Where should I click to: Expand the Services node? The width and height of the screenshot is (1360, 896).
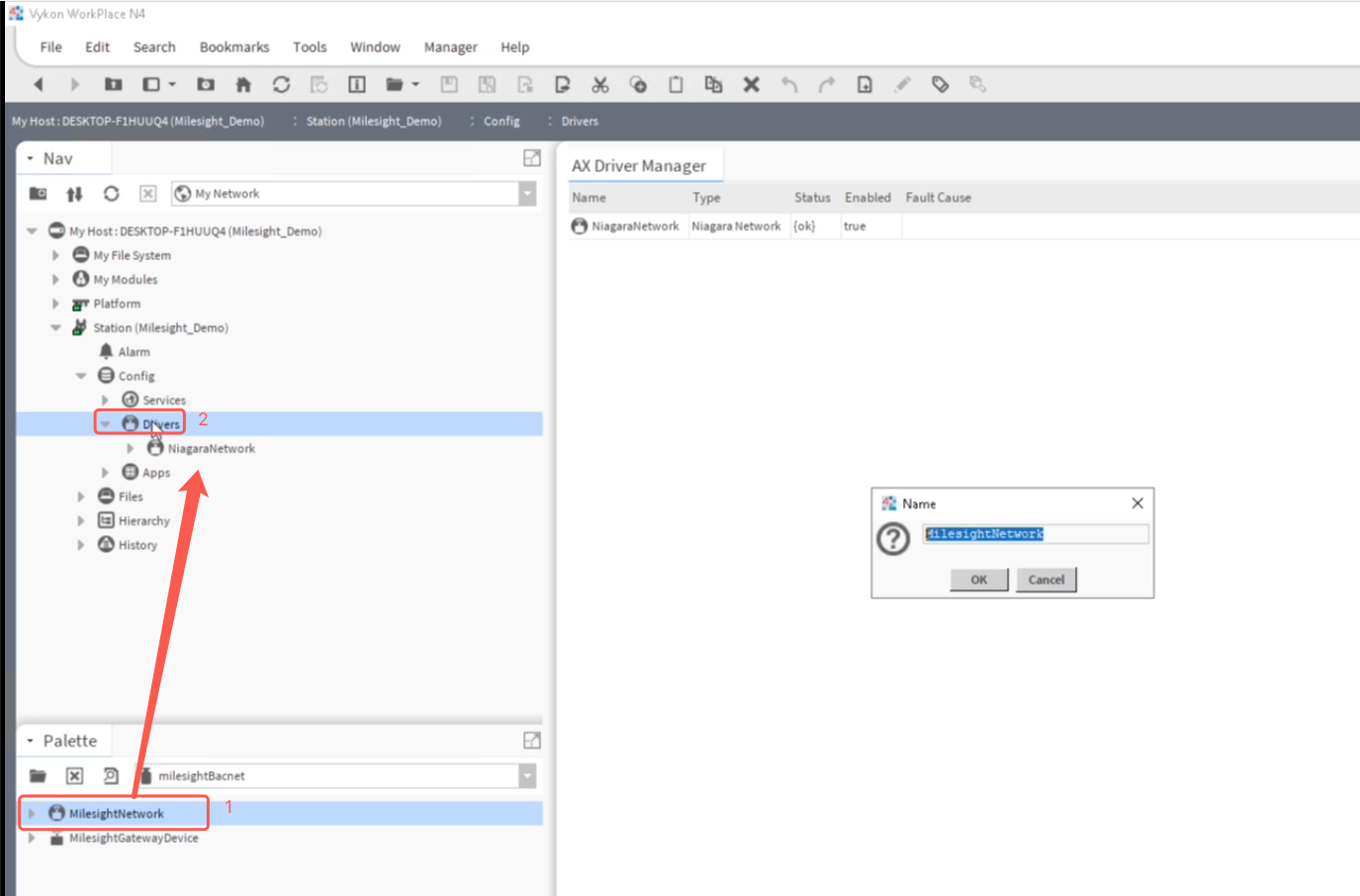point(105,401)
